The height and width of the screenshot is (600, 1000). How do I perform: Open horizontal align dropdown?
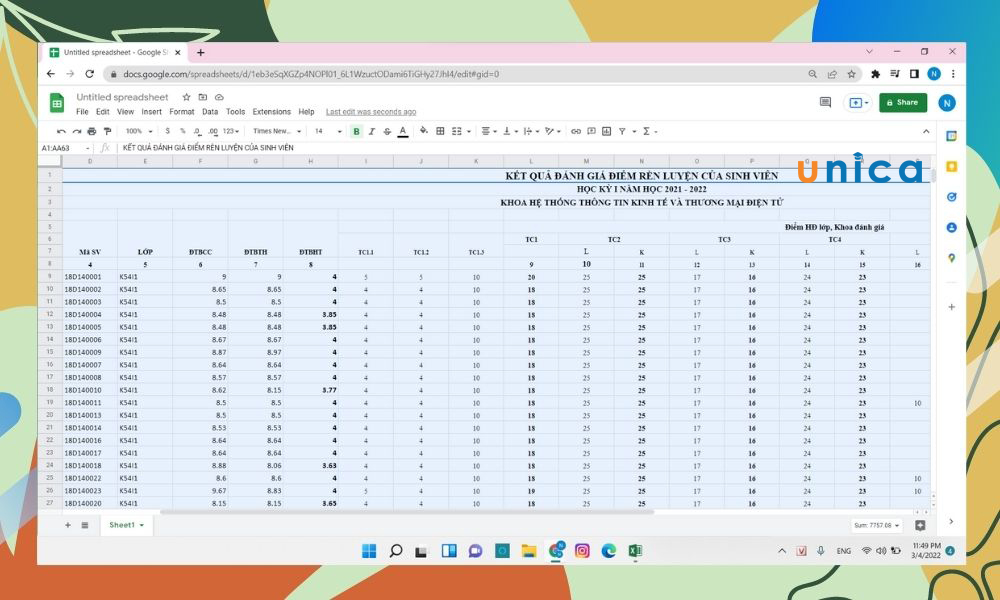click(x=489, y=131)
